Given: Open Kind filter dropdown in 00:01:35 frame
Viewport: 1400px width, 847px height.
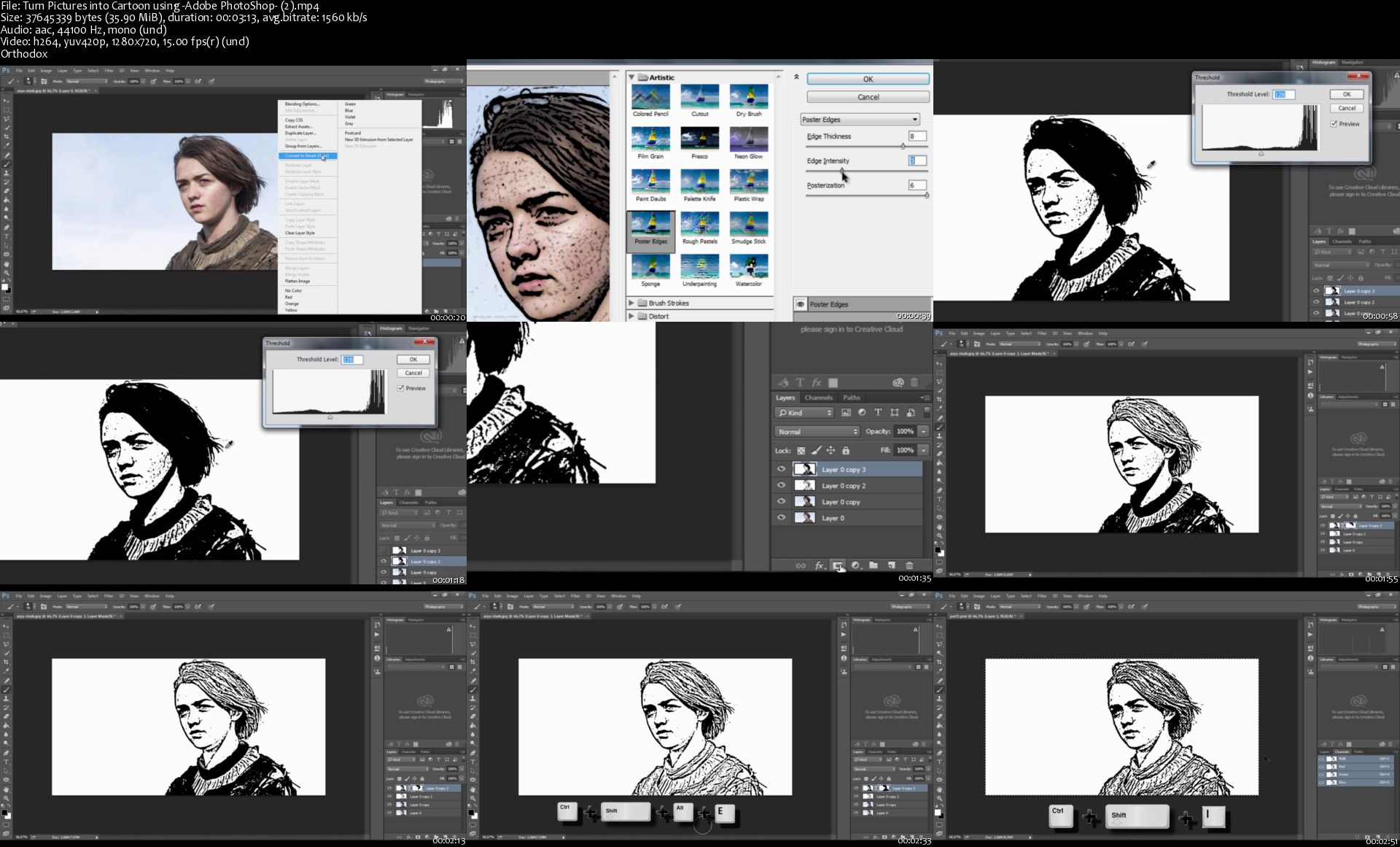Looking at the screenshot, I should (x=805, y=412).
